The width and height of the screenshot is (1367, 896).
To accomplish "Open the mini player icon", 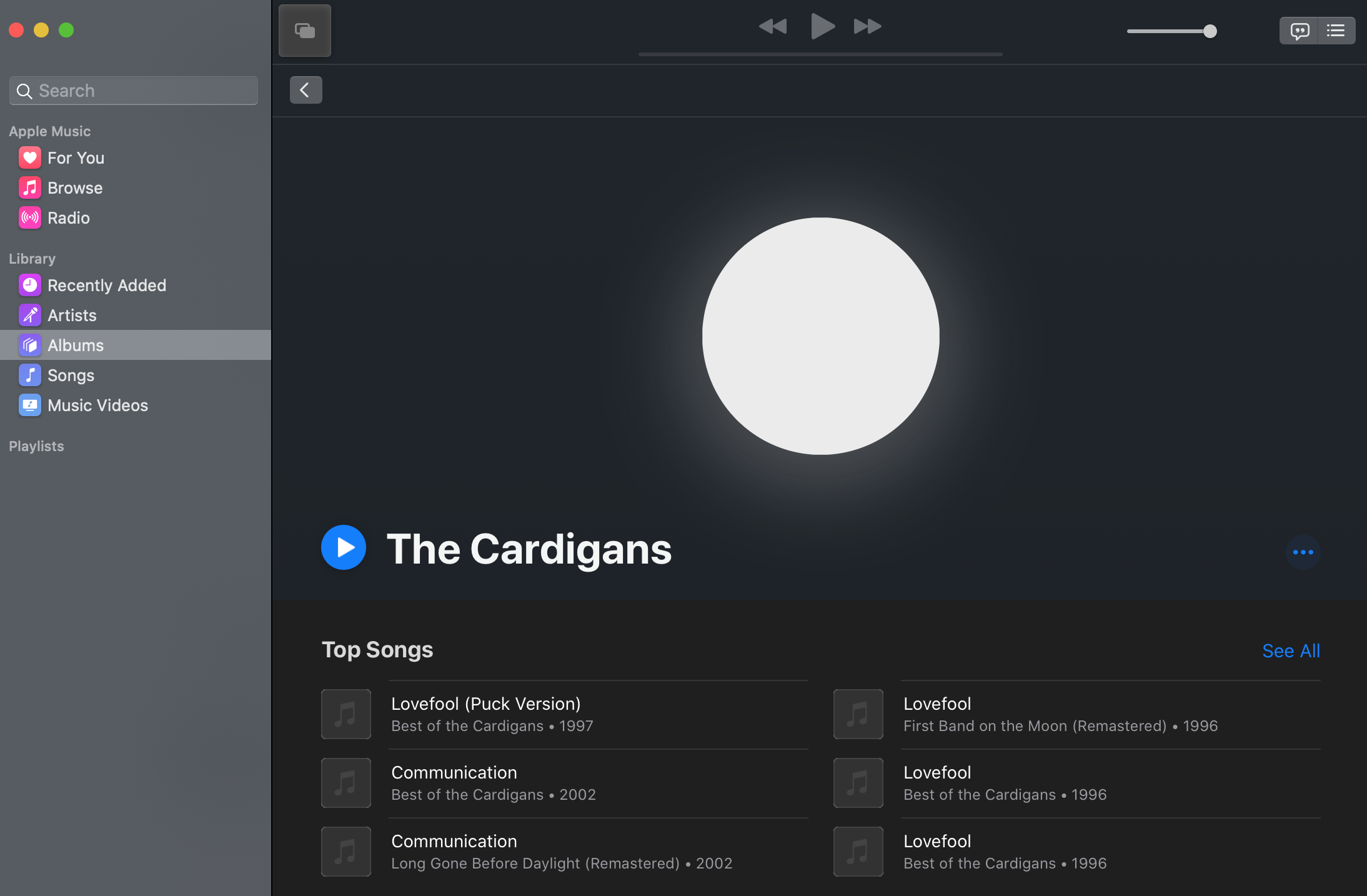I will [x=304, y=31].
